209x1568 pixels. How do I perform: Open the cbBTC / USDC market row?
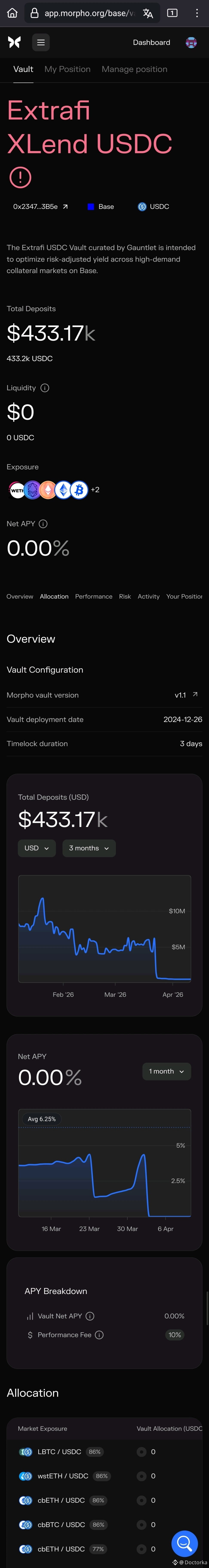click(104, 1525)
